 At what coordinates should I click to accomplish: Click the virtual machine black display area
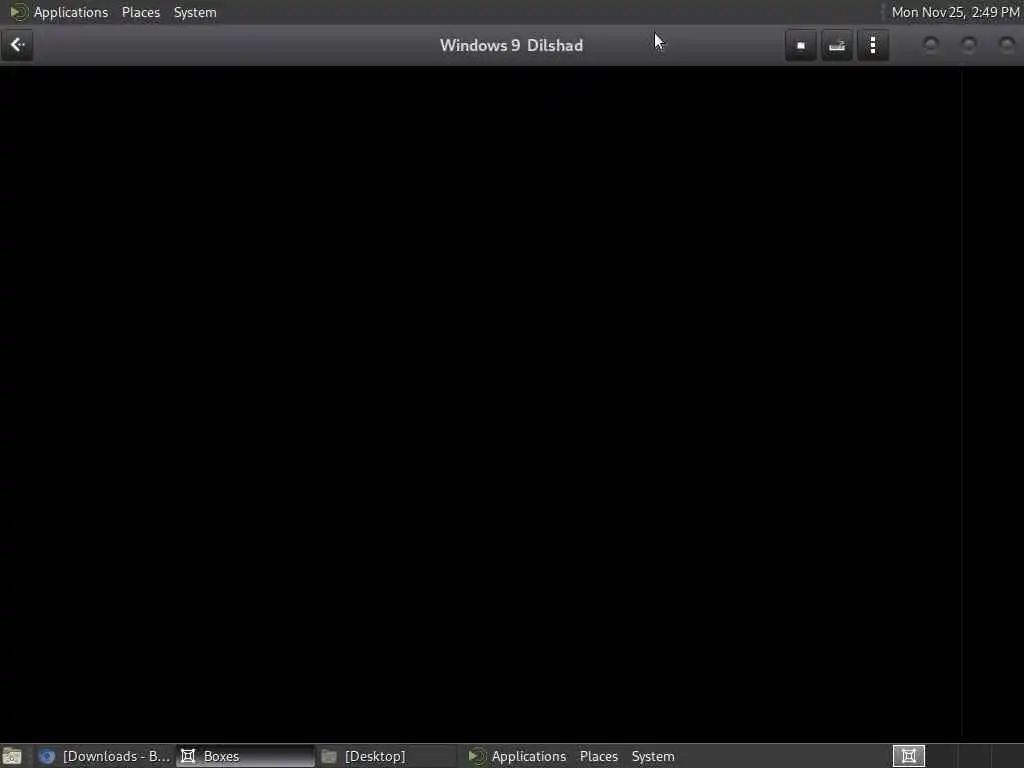click(512, 404)
